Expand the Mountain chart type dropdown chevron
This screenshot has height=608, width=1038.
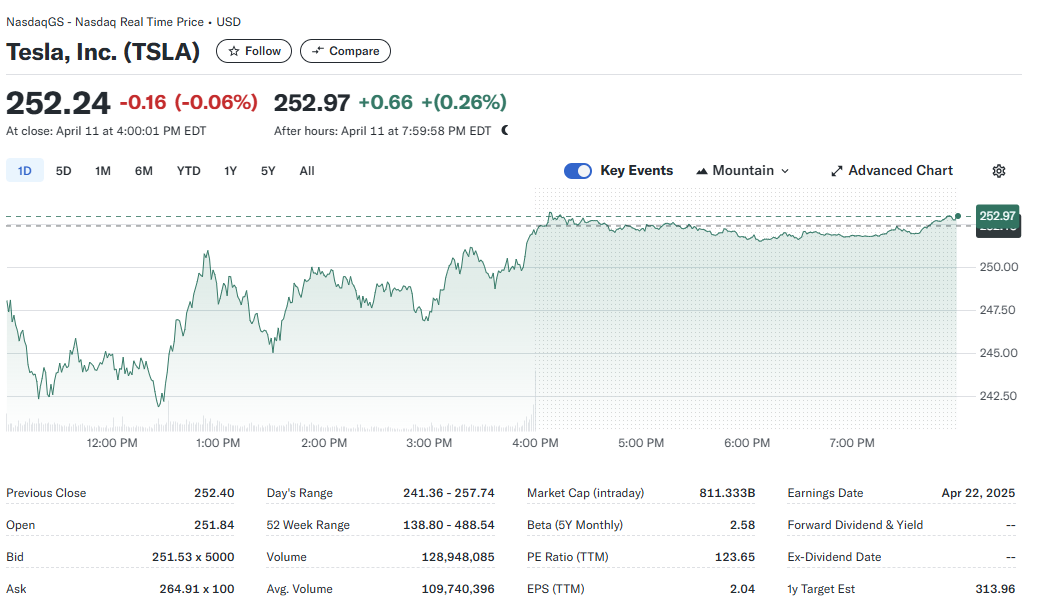coord(785,171)
